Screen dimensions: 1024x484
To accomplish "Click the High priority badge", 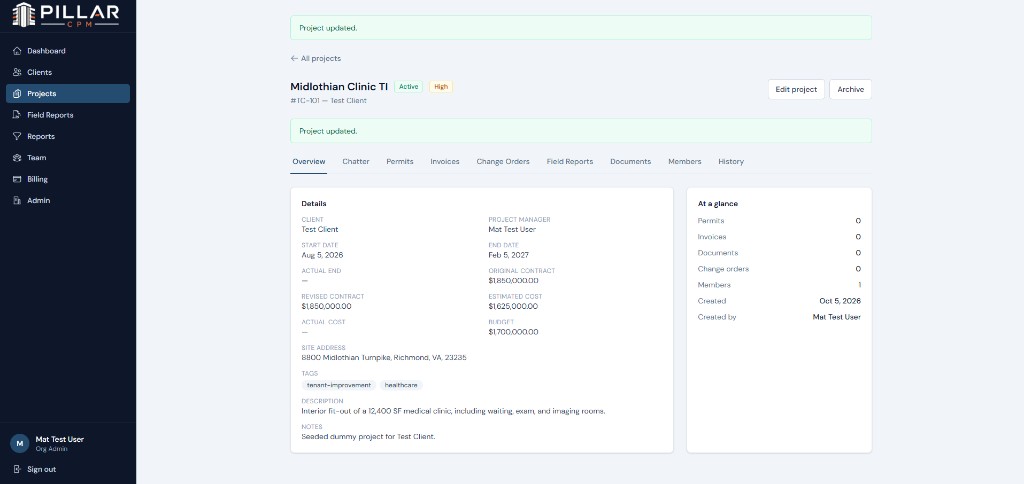I will (x=441, y=87).
